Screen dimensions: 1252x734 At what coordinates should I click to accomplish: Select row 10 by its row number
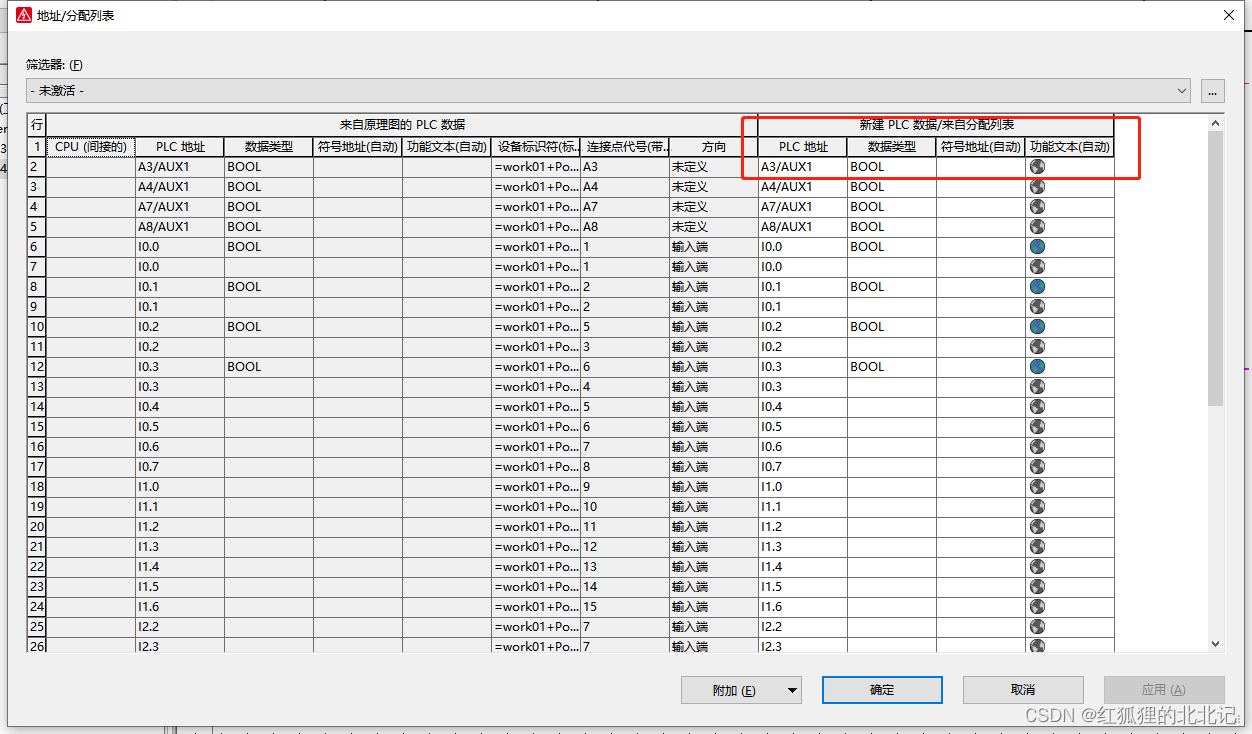tap(37, 327)
